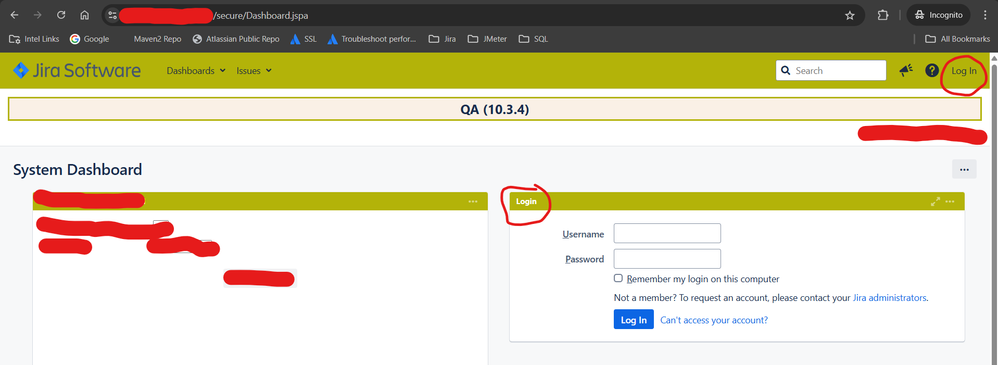
Task: Click the Jira Software logo
Action: pos(77,71)
